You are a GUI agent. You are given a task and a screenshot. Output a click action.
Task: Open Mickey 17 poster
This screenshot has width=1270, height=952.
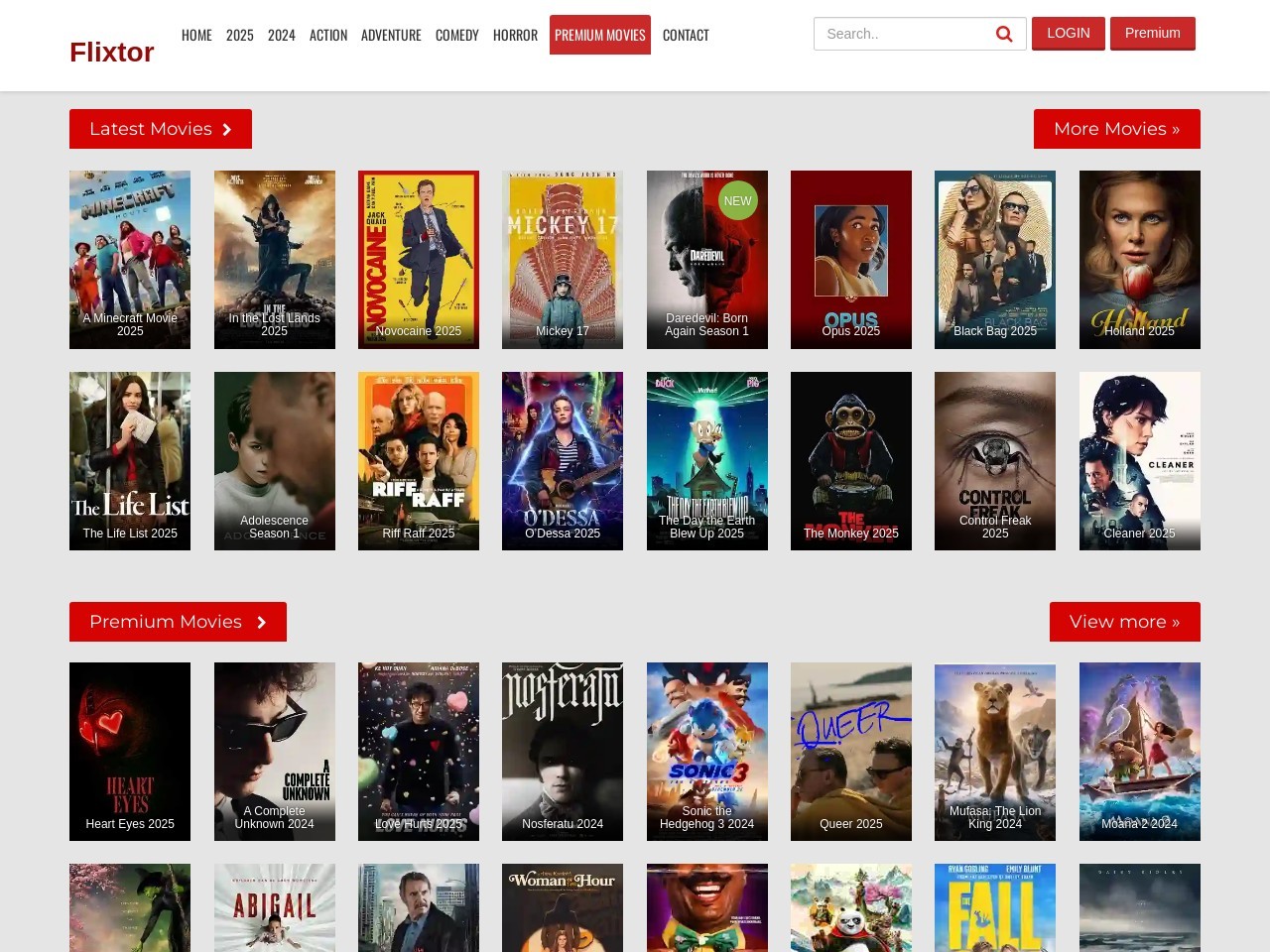563,260
